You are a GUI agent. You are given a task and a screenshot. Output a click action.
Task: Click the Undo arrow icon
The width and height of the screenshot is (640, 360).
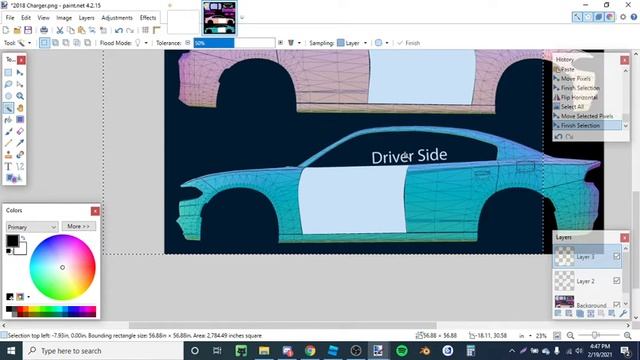(119, 31)
